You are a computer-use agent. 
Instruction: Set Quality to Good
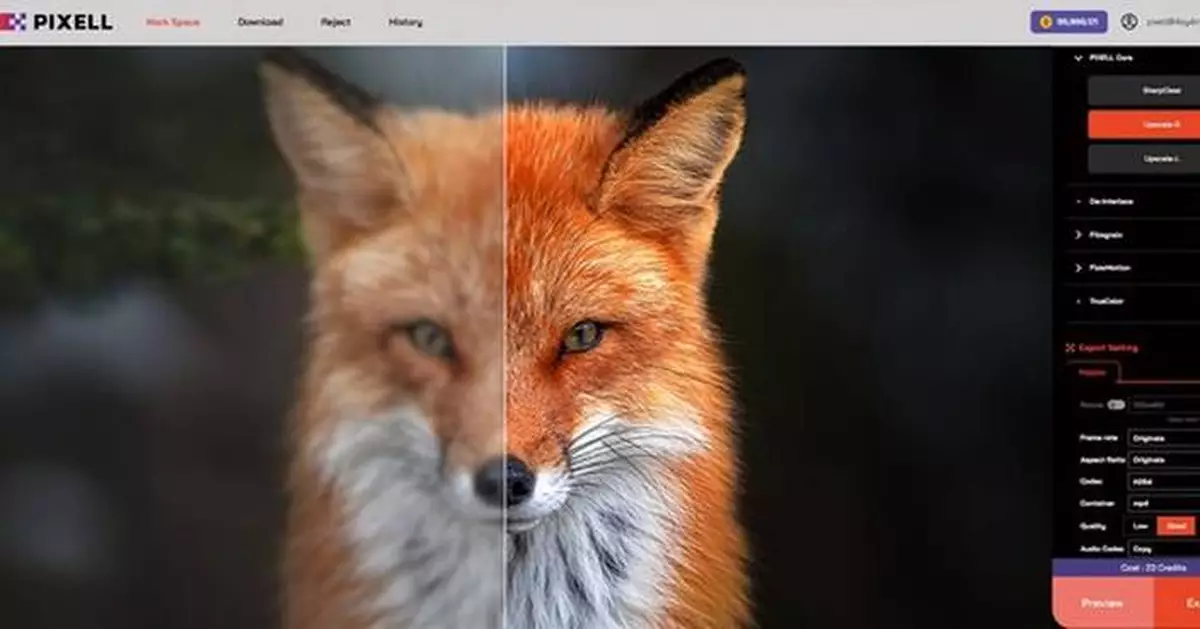pos(1176,526)
